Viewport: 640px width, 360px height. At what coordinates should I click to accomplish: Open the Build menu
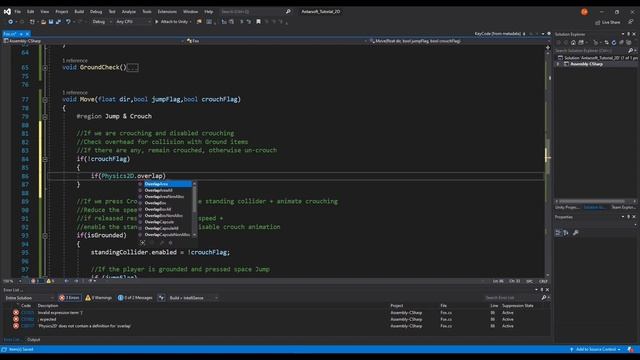pos(79,11)
